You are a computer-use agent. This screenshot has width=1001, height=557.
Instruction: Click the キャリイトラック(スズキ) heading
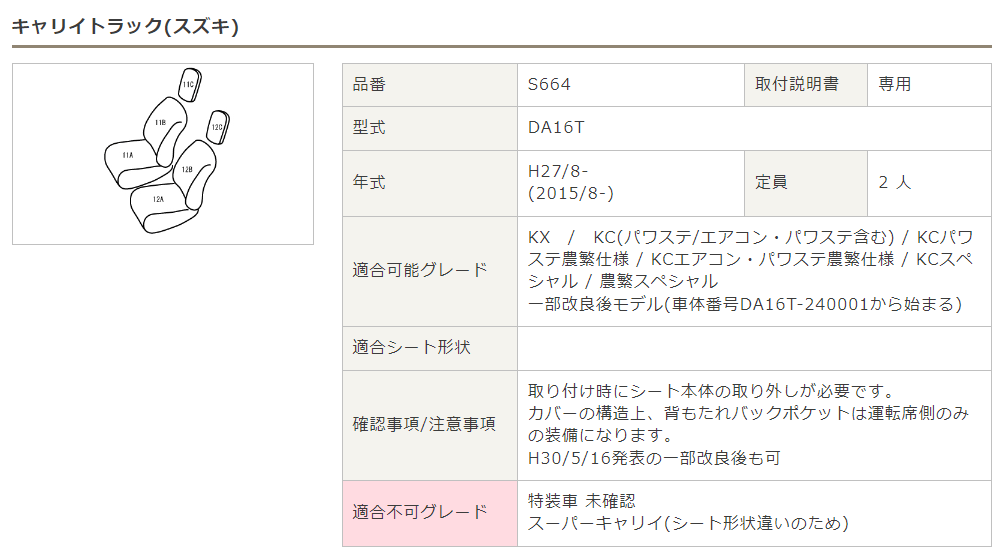(125, 26)
